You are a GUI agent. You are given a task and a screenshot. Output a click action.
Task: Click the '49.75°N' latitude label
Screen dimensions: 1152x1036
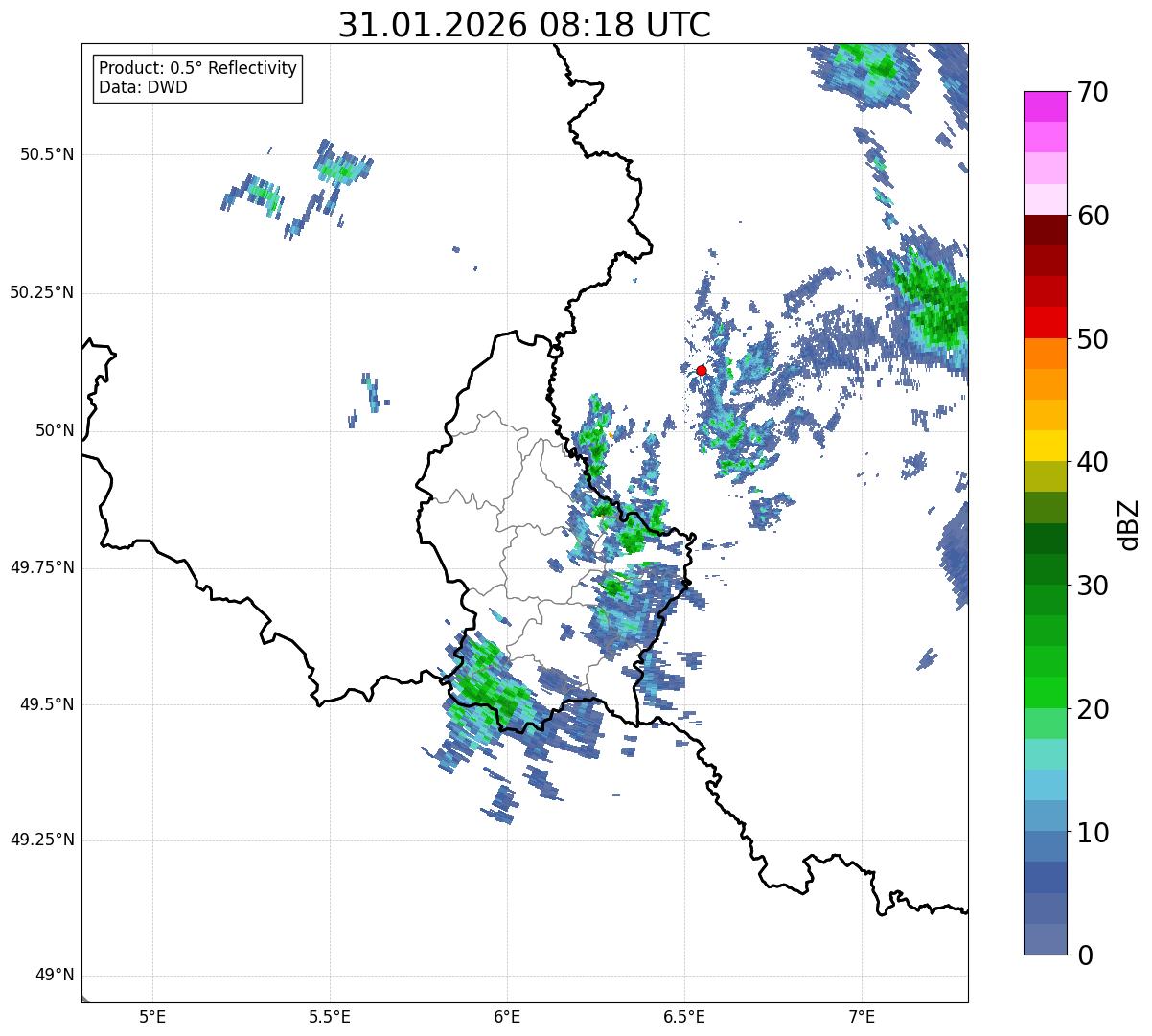[x=42, y=567]
